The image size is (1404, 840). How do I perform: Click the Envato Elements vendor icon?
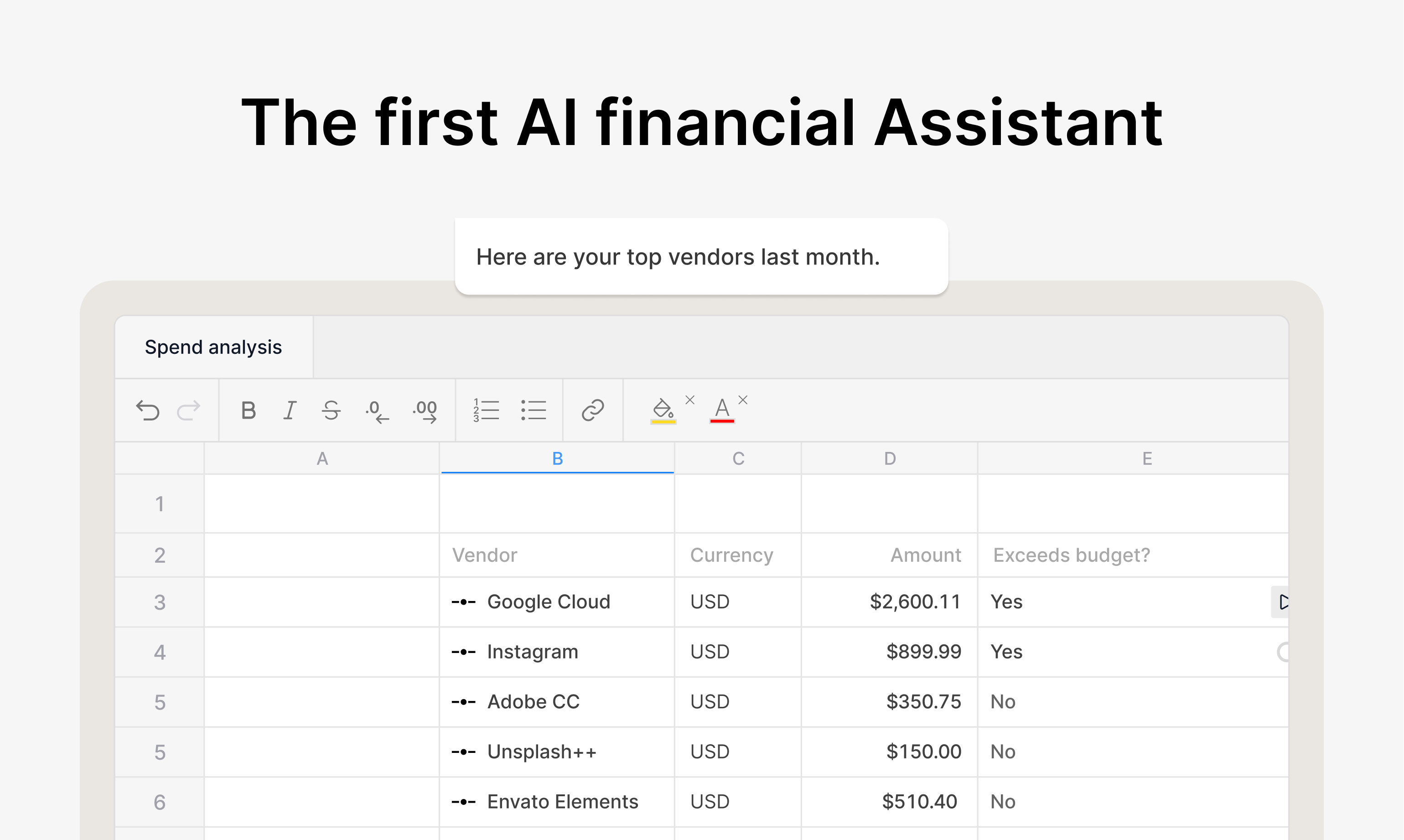pos(463,802)
